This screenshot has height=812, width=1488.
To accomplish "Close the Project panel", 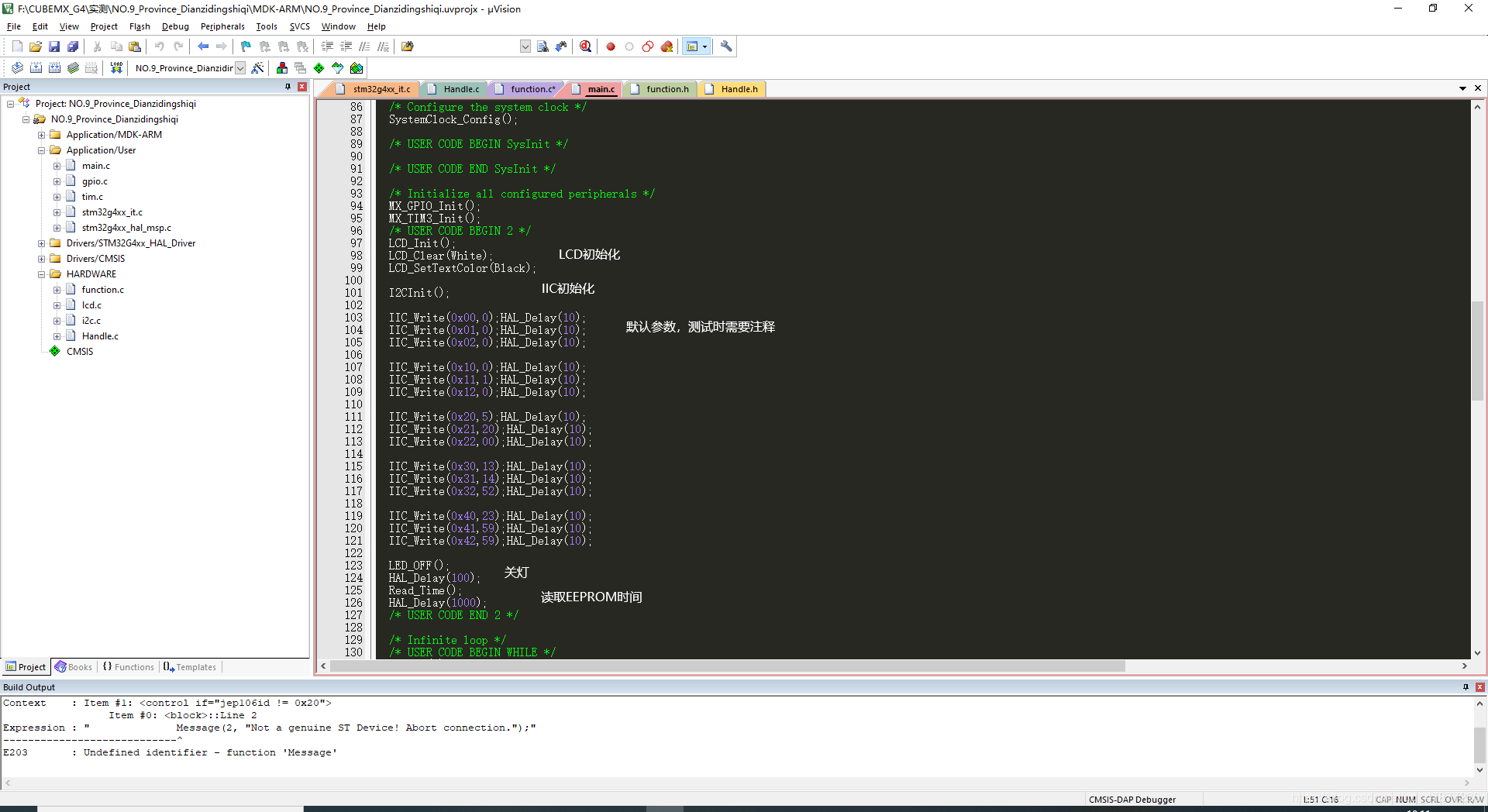I will click(x=302, y=87).
